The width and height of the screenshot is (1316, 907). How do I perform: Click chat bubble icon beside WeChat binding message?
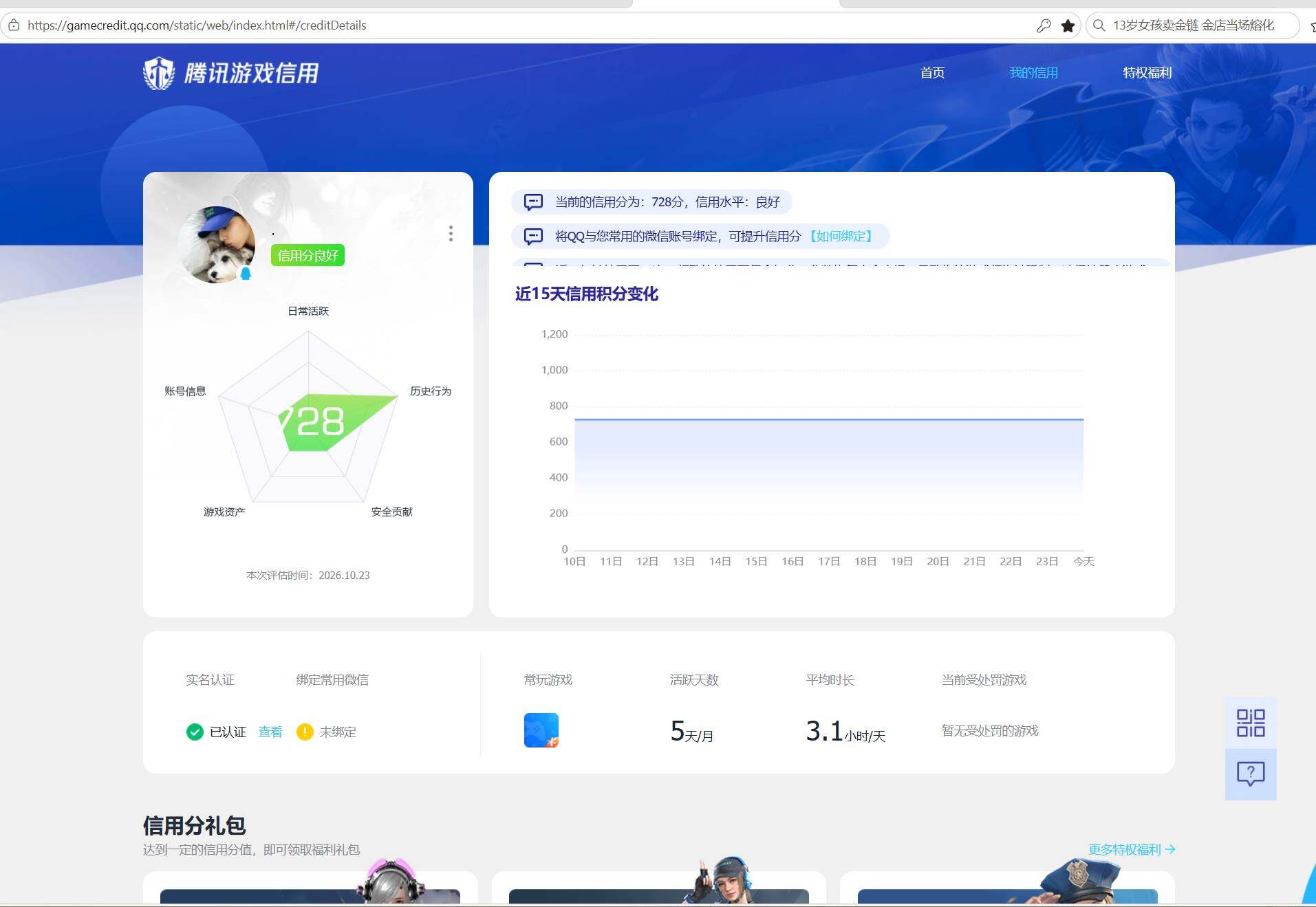533,237
